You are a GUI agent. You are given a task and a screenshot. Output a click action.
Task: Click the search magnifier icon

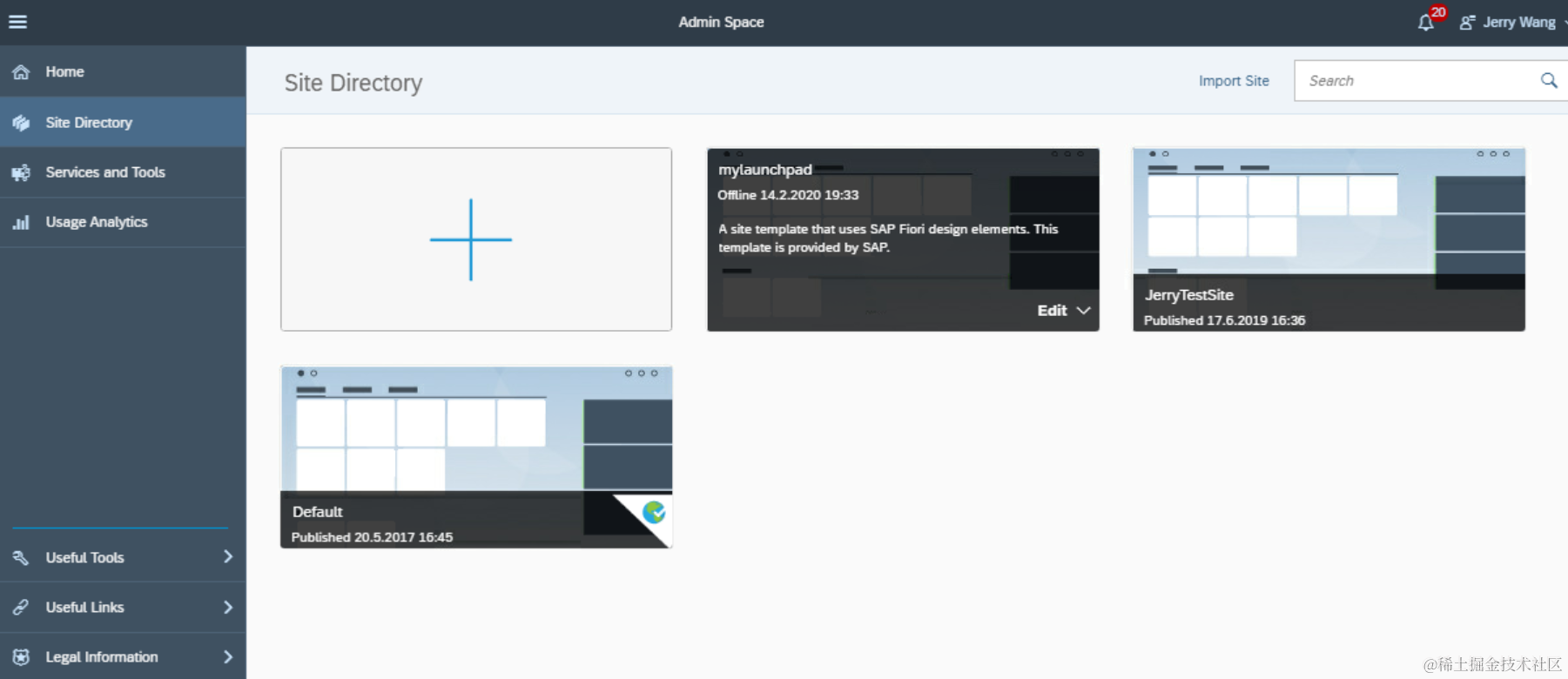point(1549,81)
